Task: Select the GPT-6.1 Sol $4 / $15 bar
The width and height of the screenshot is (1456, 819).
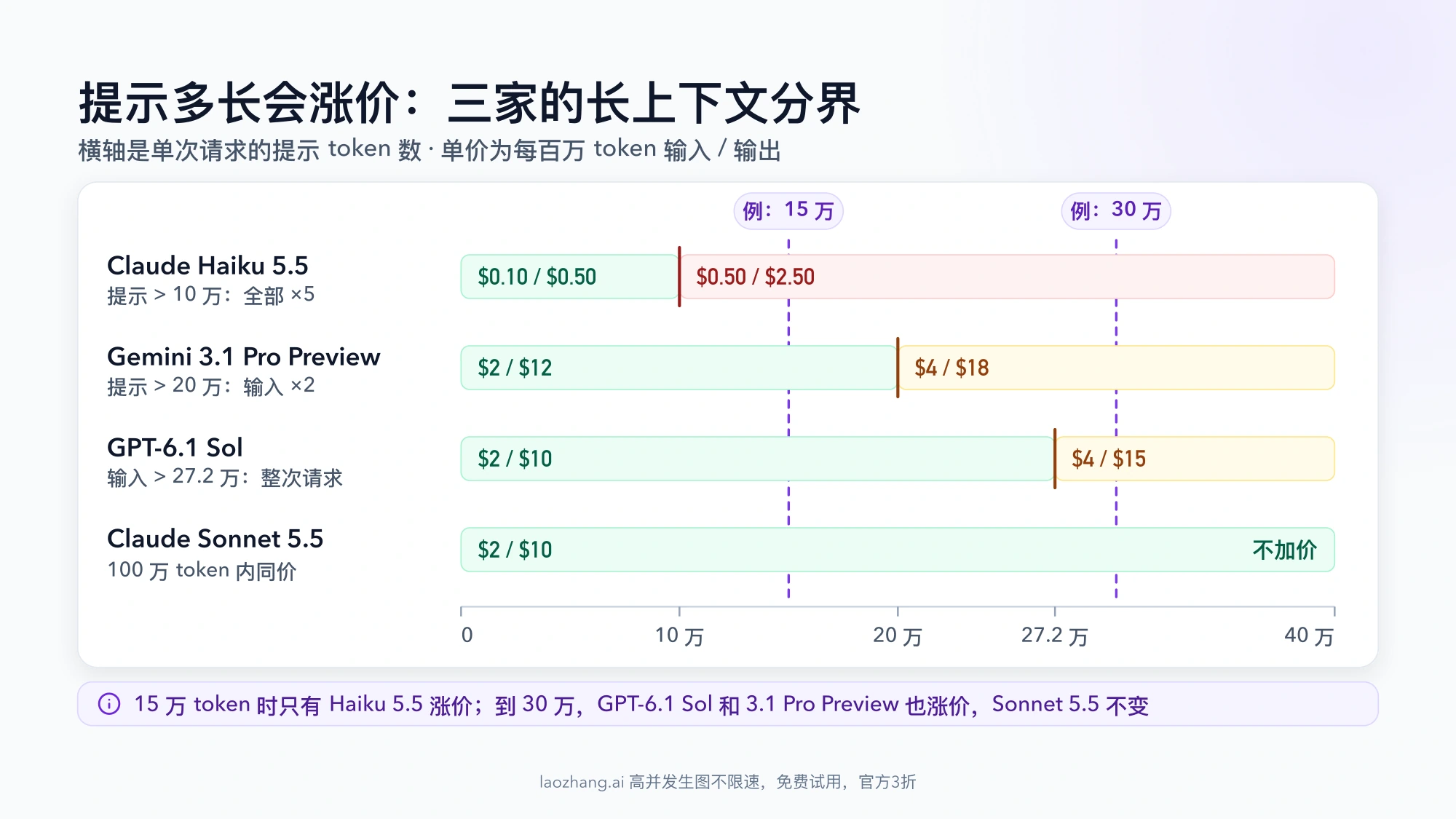Action: point(1195,459)
